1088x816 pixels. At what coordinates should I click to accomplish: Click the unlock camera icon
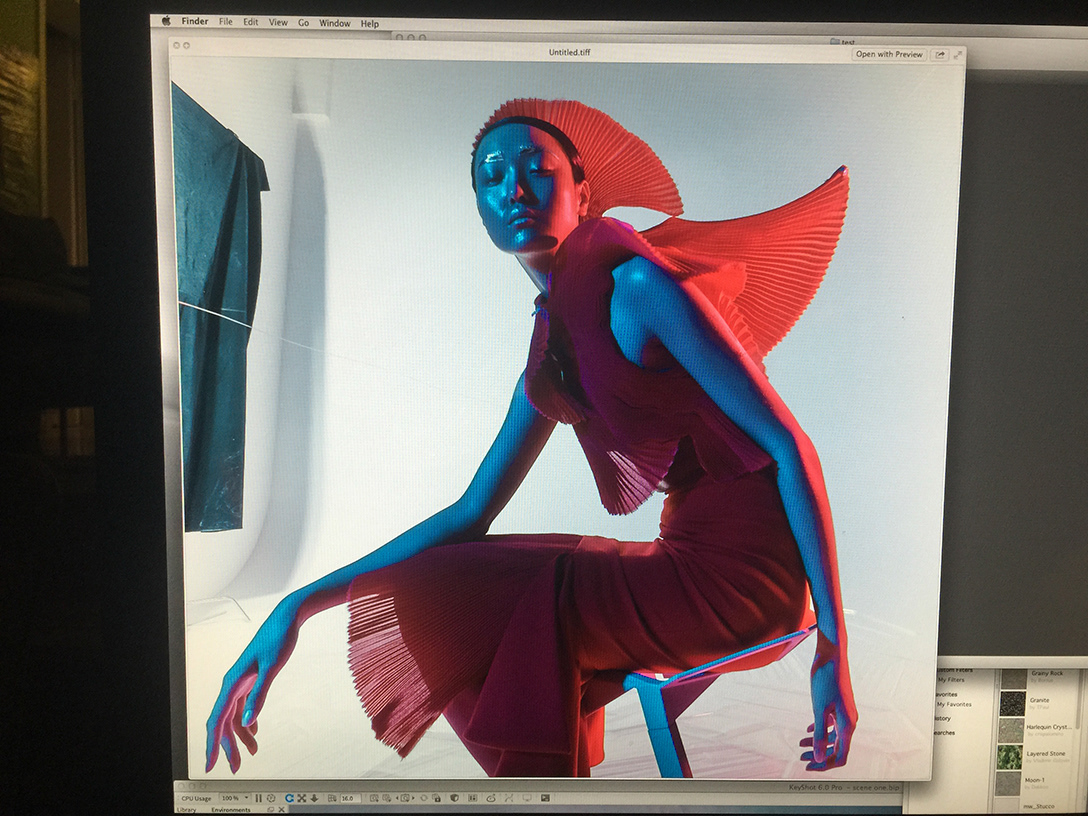(424, 799)
